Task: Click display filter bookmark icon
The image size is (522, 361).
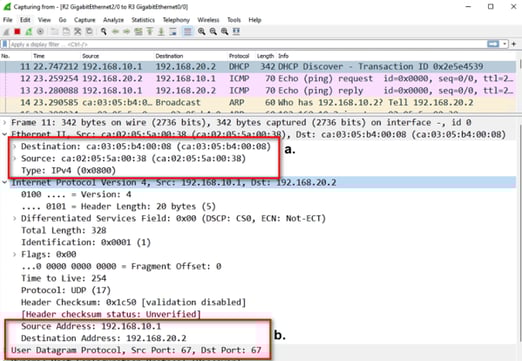Action: (x=5, y=44)
